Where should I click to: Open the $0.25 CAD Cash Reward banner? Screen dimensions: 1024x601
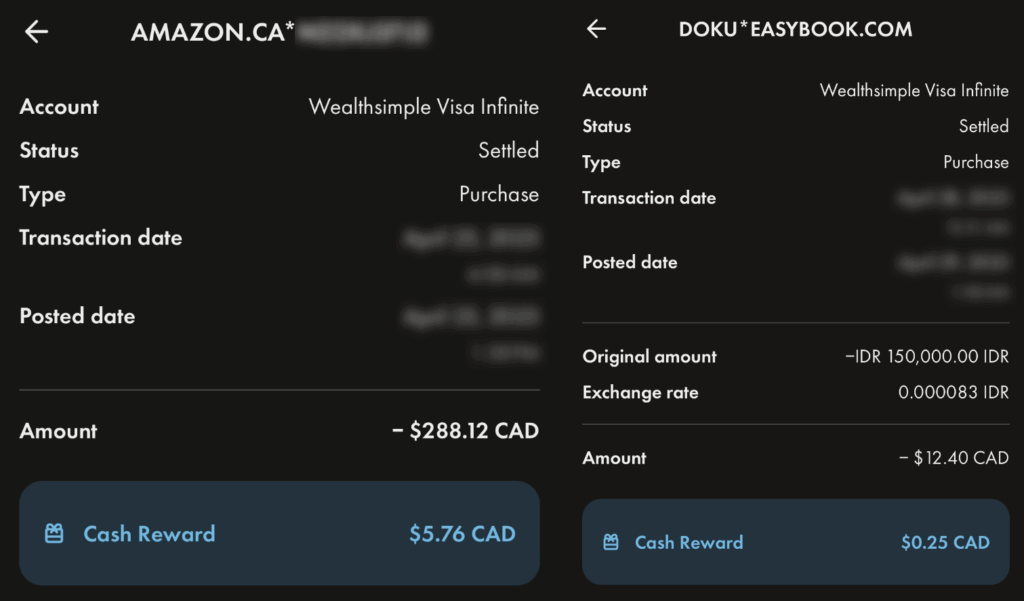795,542
